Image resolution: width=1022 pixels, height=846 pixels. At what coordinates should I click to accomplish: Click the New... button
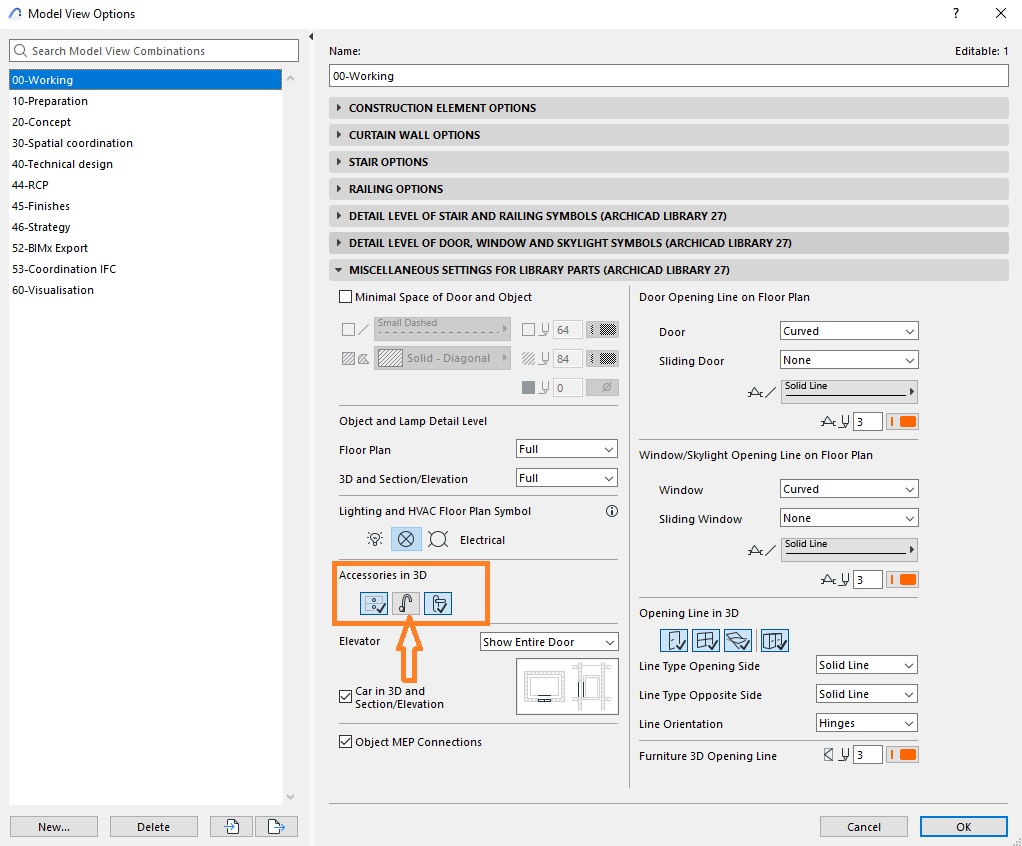(54, 826)
